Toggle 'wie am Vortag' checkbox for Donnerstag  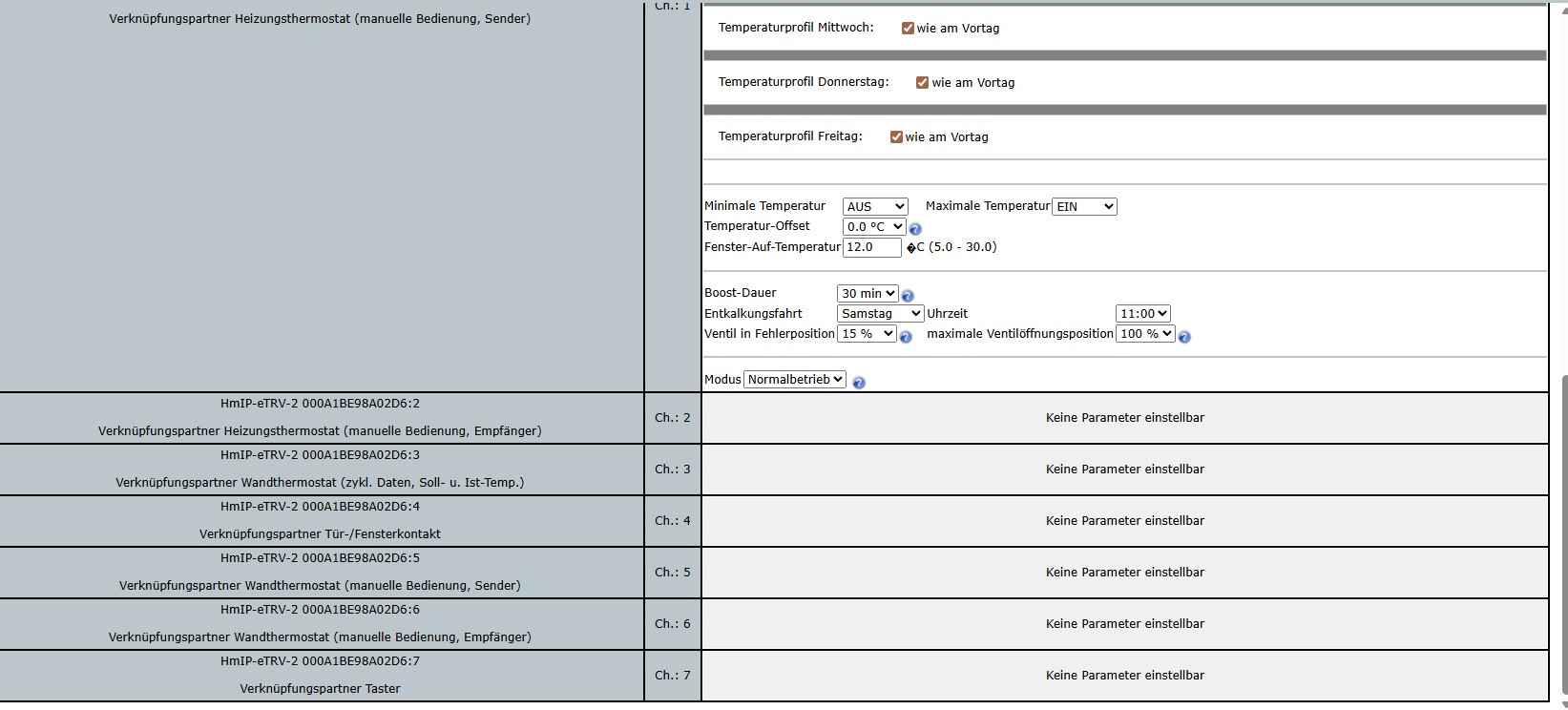922,83
